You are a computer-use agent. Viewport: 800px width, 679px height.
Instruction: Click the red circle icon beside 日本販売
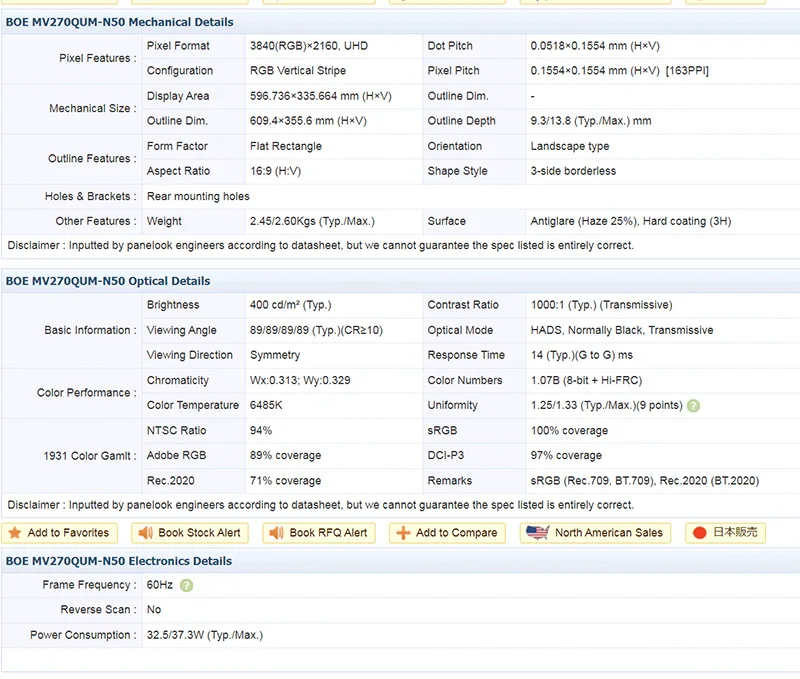699,533
